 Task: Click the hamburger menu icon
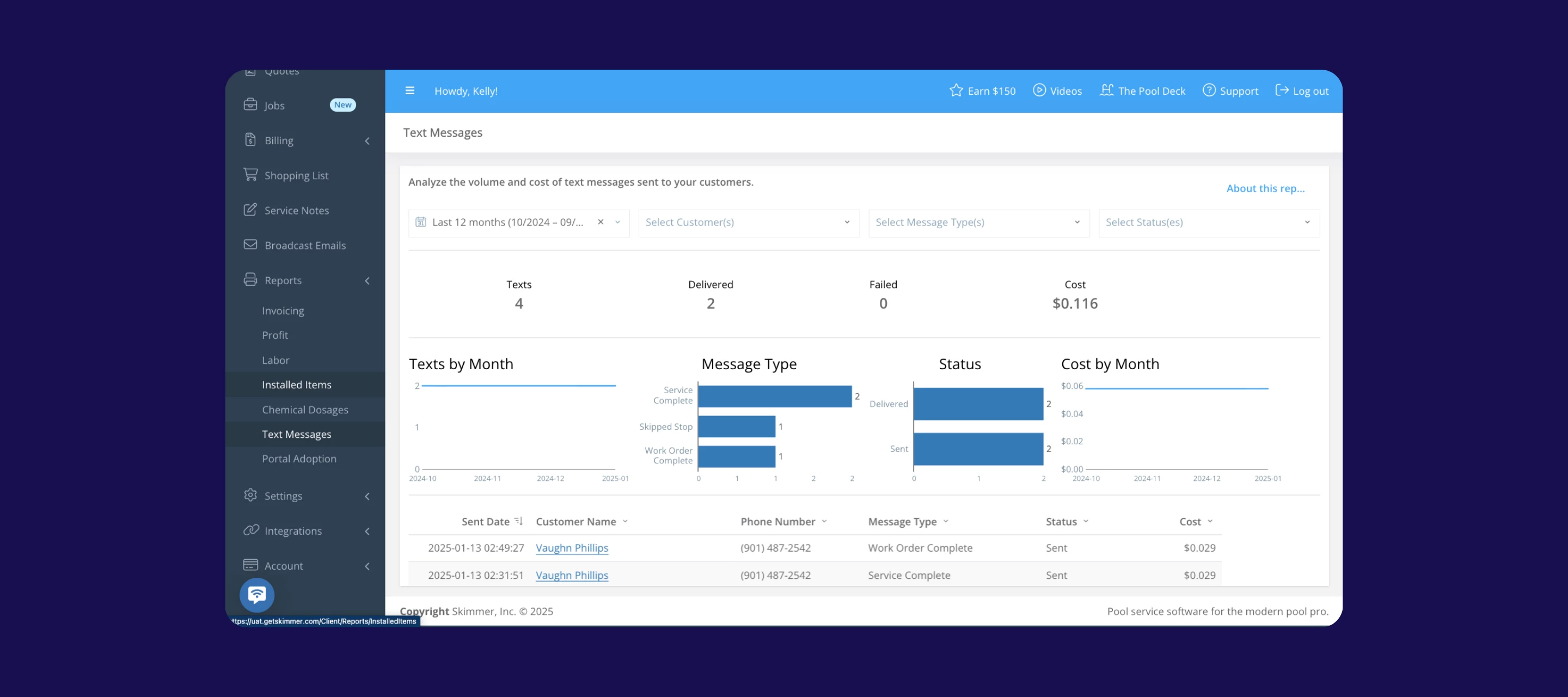(409, 91)
